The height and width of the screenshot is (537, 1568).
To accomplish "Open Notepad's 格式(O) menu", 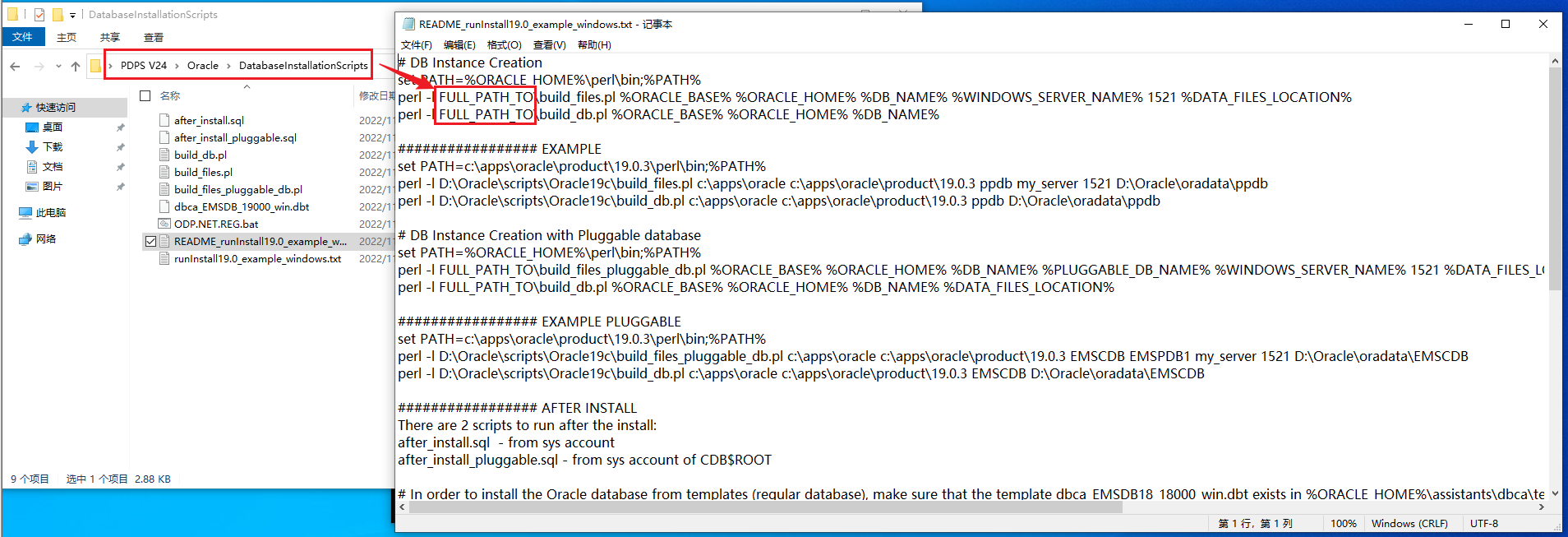I will (x=504, y=45).
